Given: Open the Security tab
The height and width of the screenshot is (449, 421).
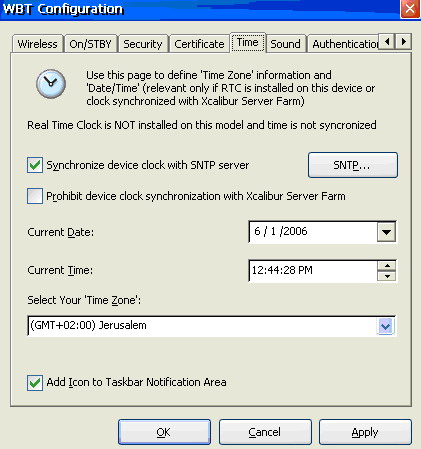Looking at the screenshot, I should click(x=143, y=44).
